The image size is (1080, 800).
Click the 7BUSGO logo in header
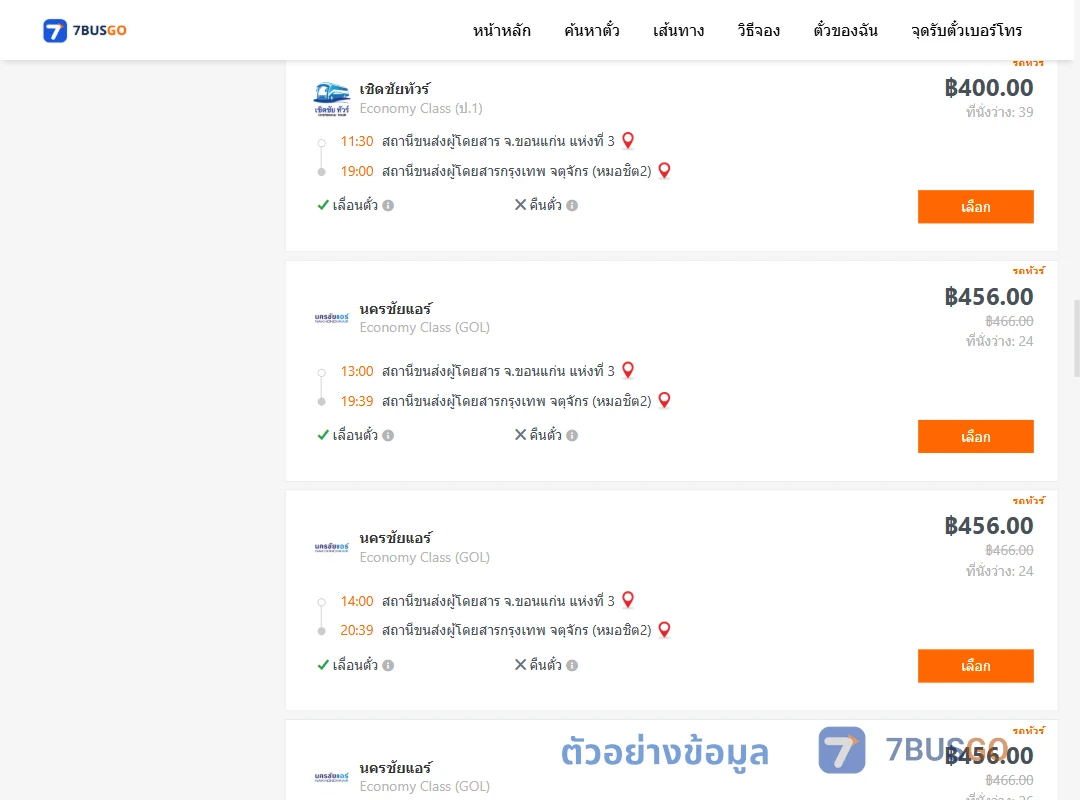point(85,30)
